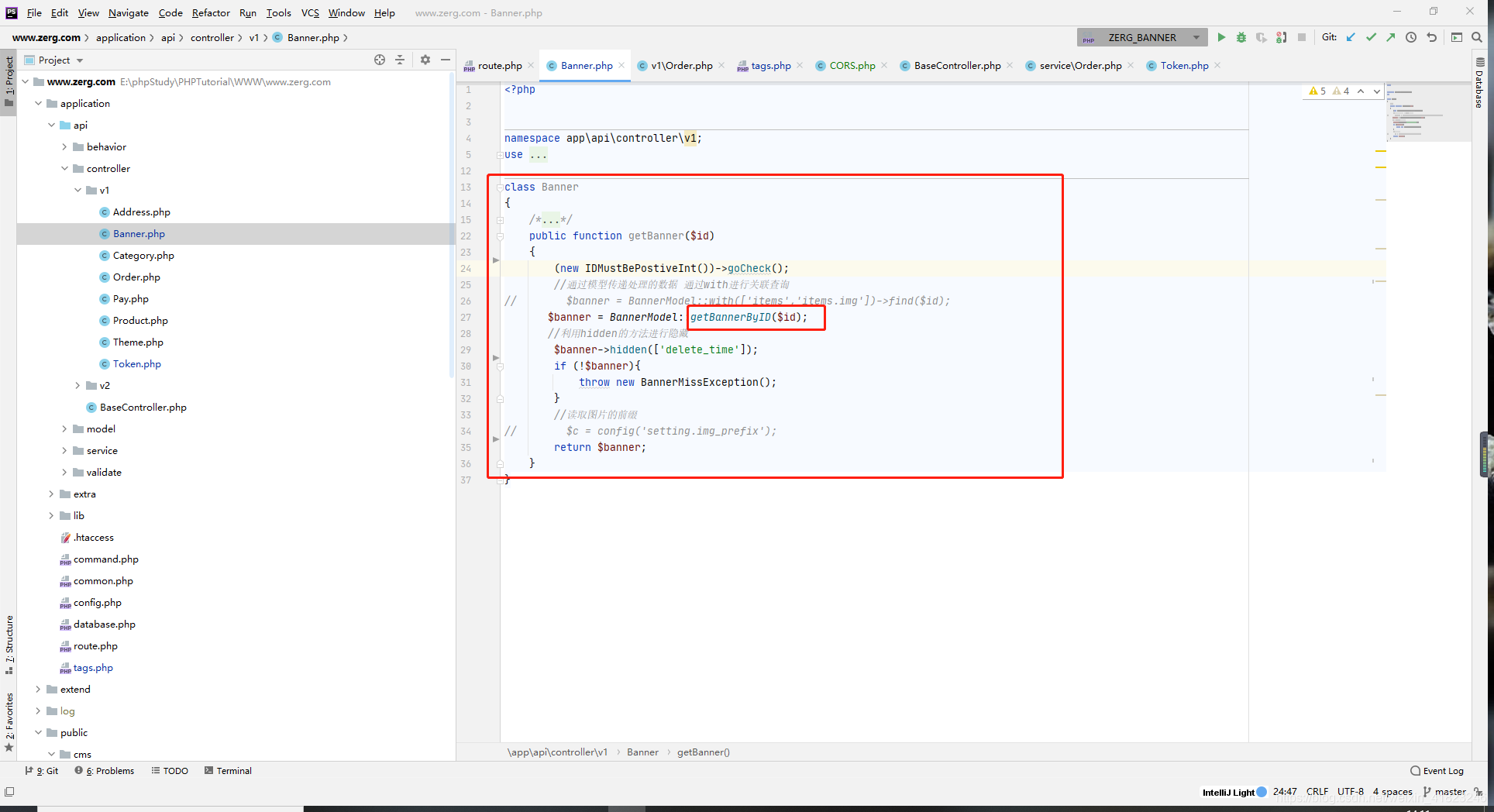
Task: Update project via Git blue arrow
Action: 1351,37
